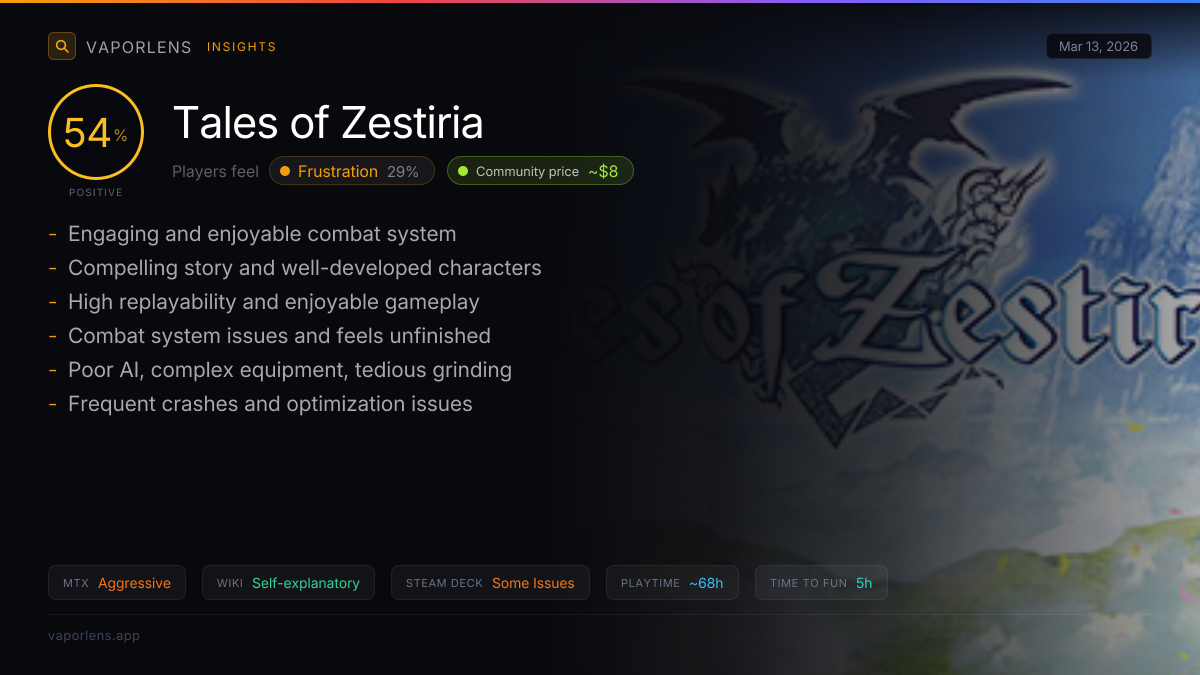Click the 'Engaging and enjoyable combat system' point
Image resolution: width=1200 pixels, height=675 pixels.
[x=262, y=234]
